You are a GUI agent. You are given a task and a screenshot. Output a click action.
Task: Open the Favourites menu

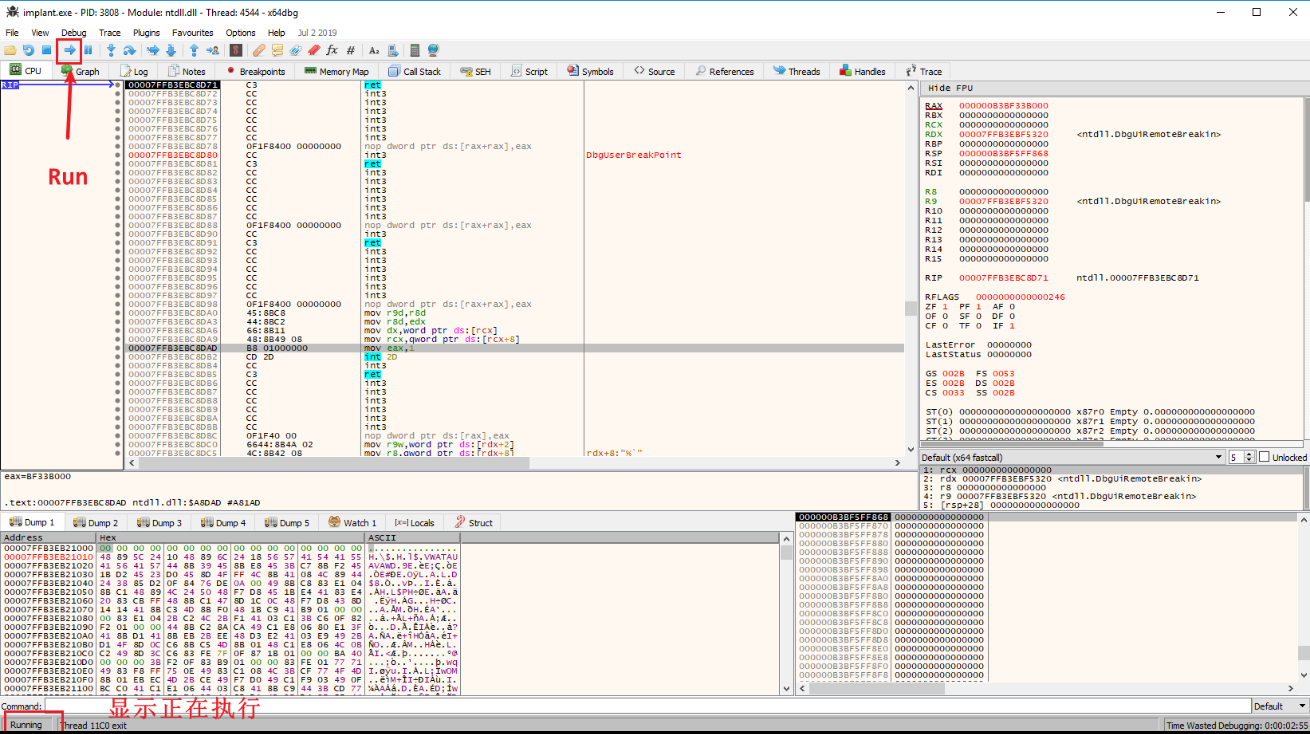[x=193, y=33]
